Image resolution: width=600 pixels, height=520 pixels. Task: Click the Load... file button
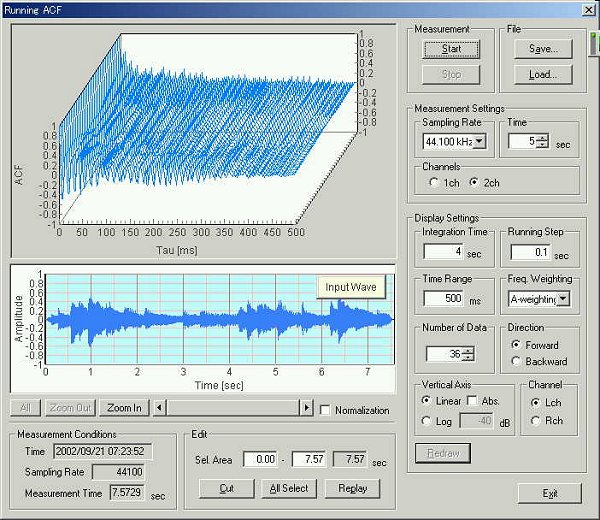click(x=543, y=74)
